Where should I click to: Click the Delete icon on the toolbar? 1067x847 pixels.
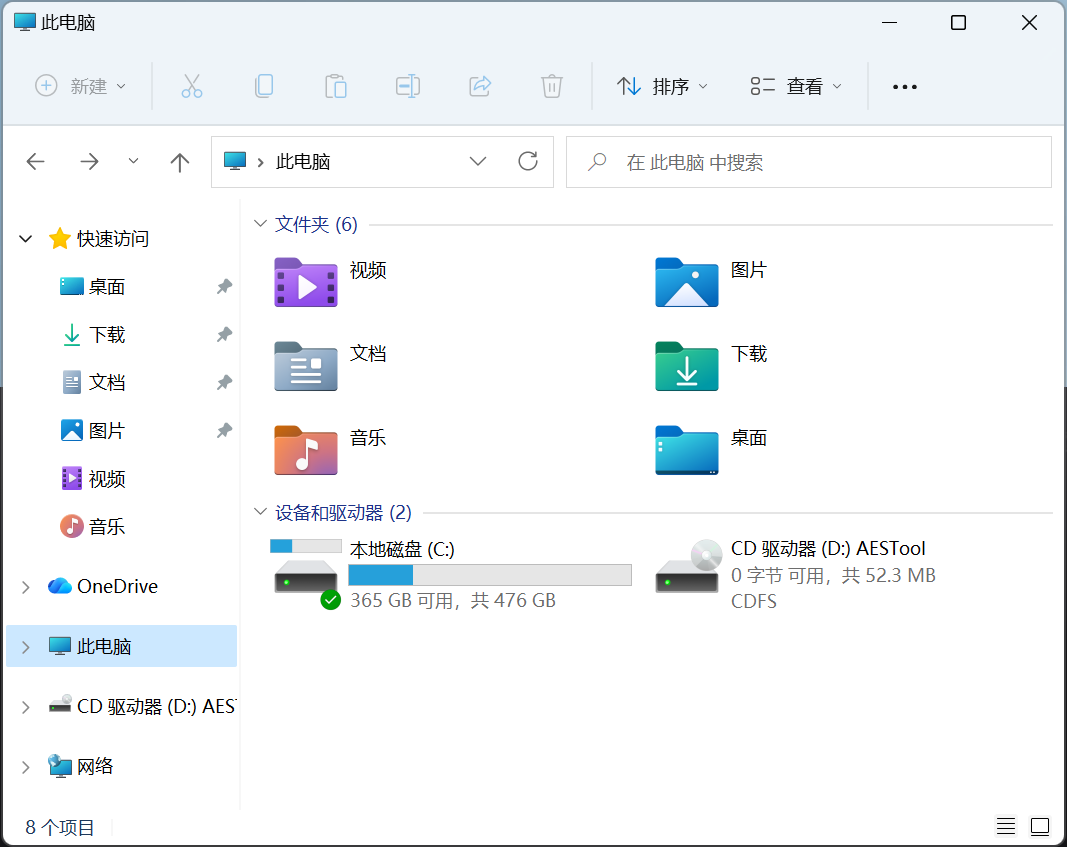click(x=551, y=86)
